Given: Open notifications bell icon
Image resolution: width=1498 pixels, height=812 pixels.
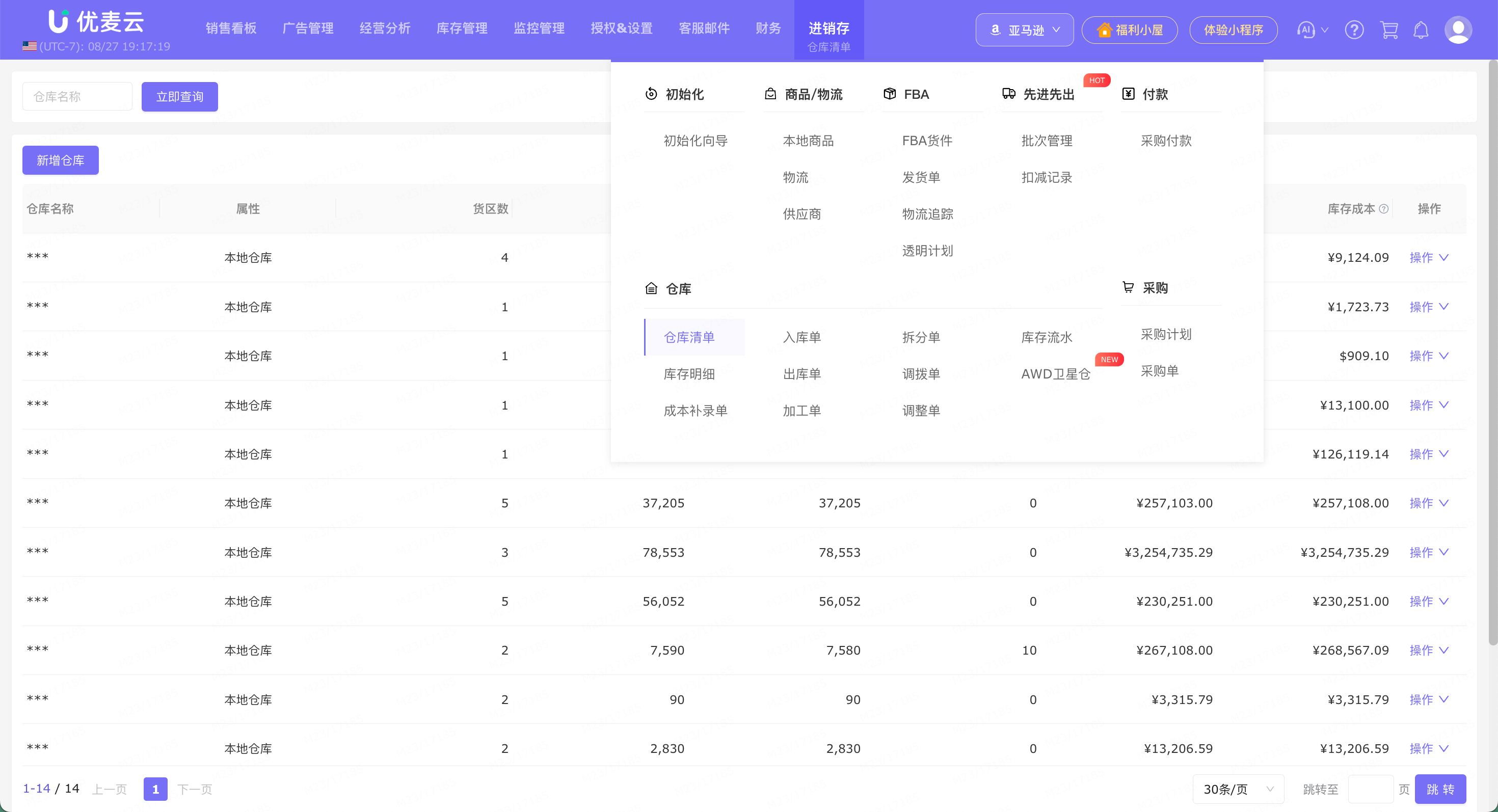Looking at the screenshot, I should click(1421, 30).
